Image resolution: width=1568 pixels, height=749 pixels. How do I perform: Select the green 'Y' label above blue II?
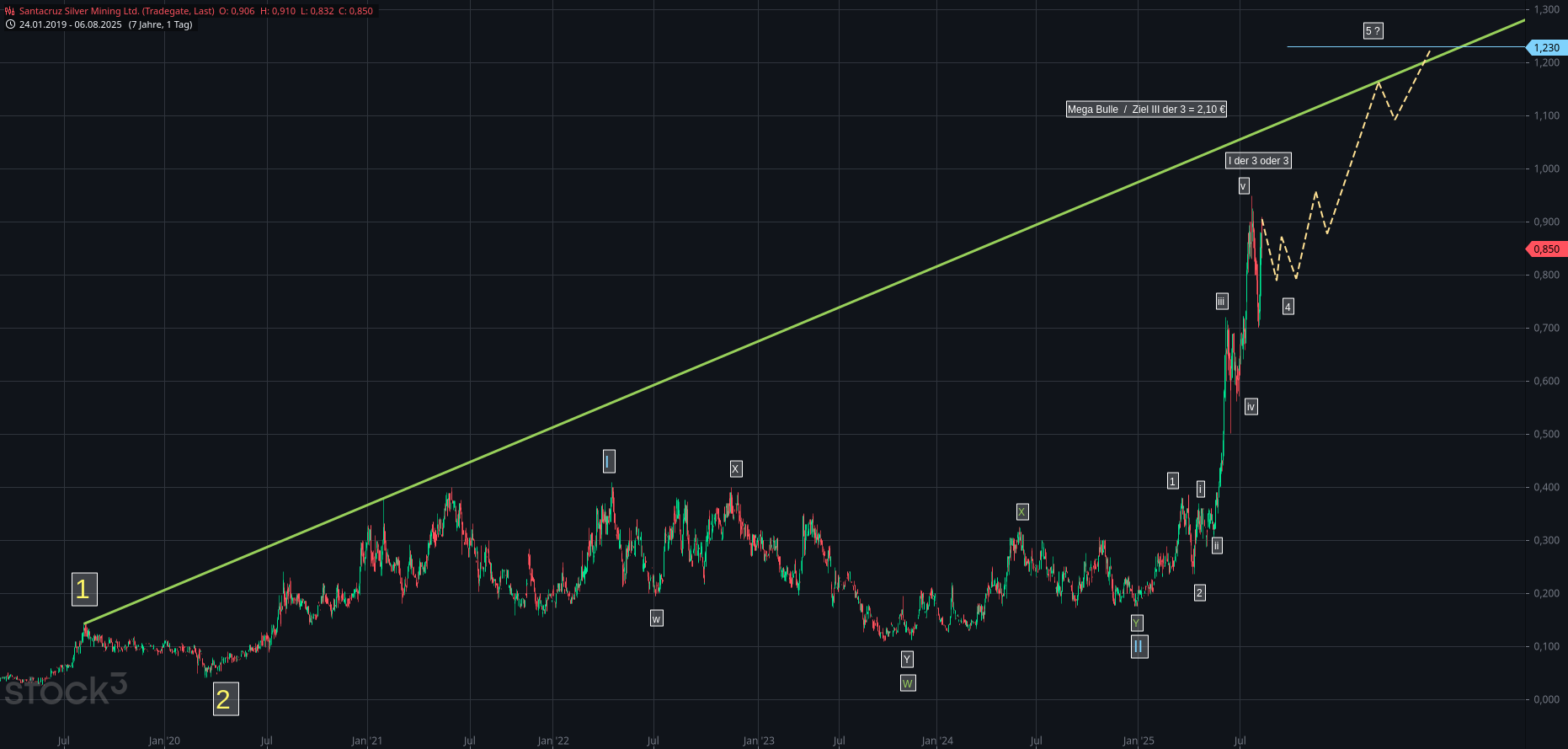[x=1137, y=623]
